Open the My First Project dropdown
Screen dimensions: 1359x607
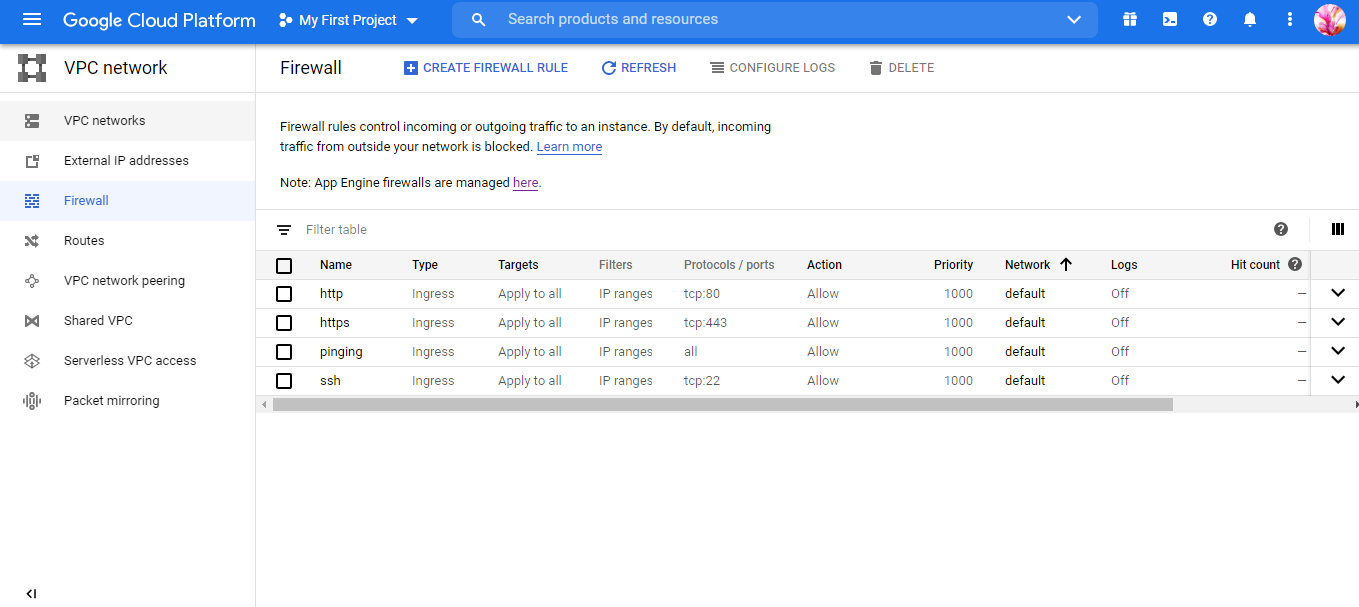coord(348,20)
